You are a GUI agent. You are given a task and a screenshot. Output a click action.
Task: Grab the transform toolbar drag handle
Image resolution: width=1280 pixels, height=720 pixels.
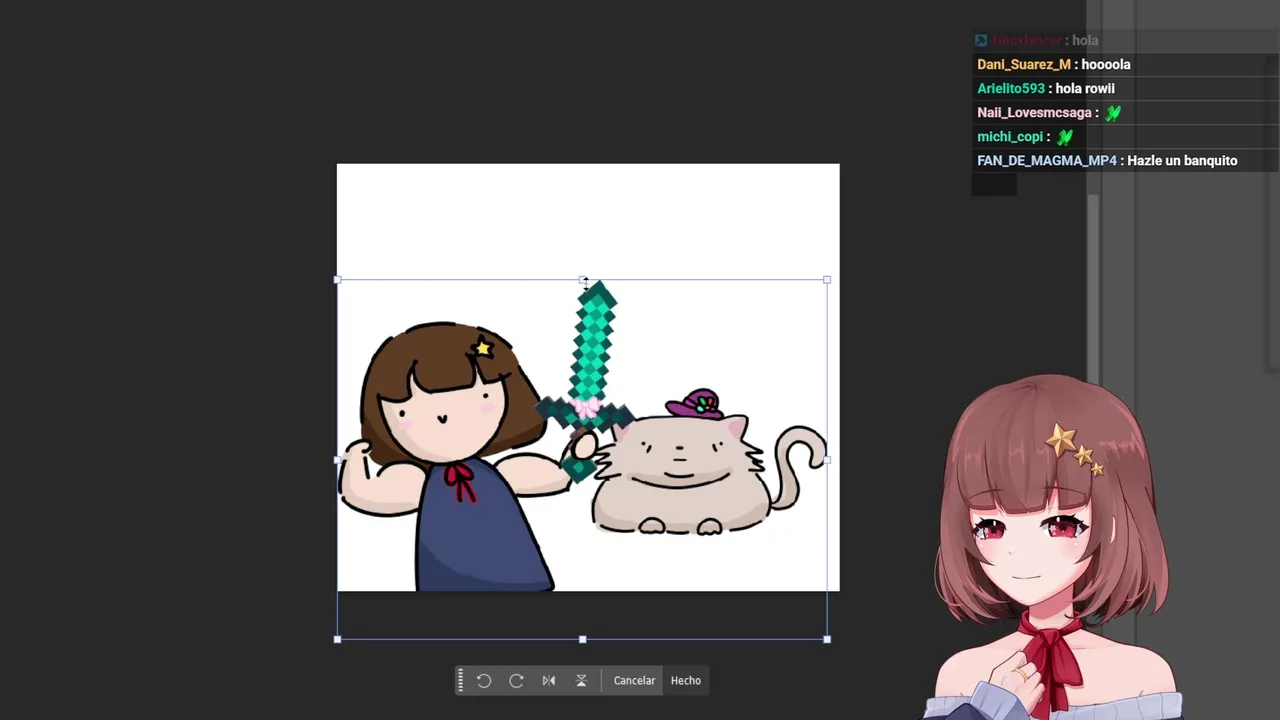tap(460, 680)
